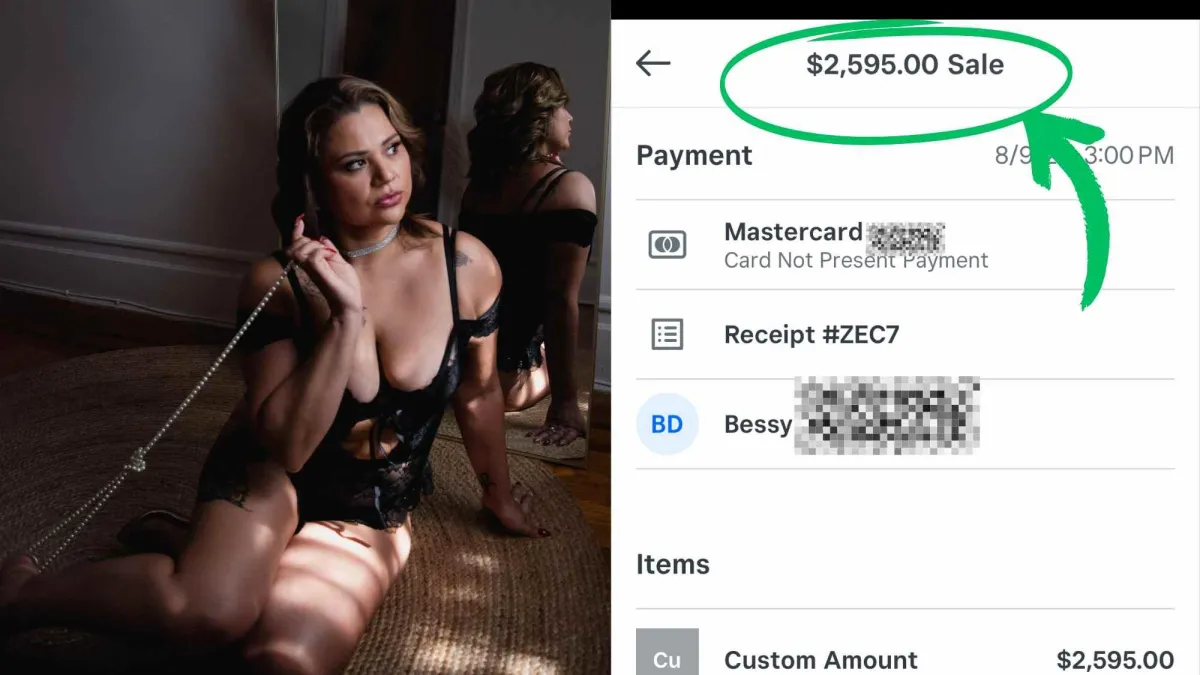Click the blurred card number digits

coord(905,236)
